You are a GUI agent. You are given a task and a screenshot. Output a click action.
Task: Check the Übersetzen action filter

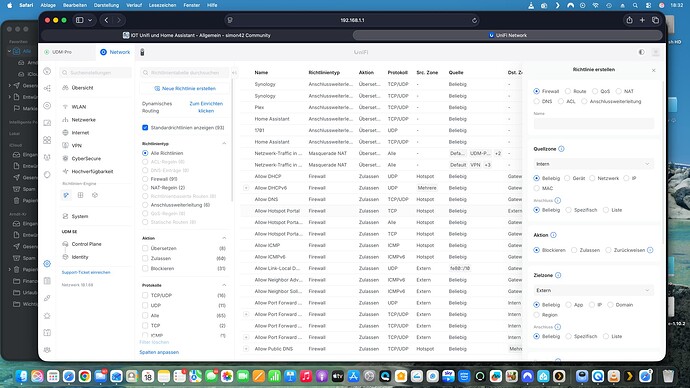[x=145, y=248]
